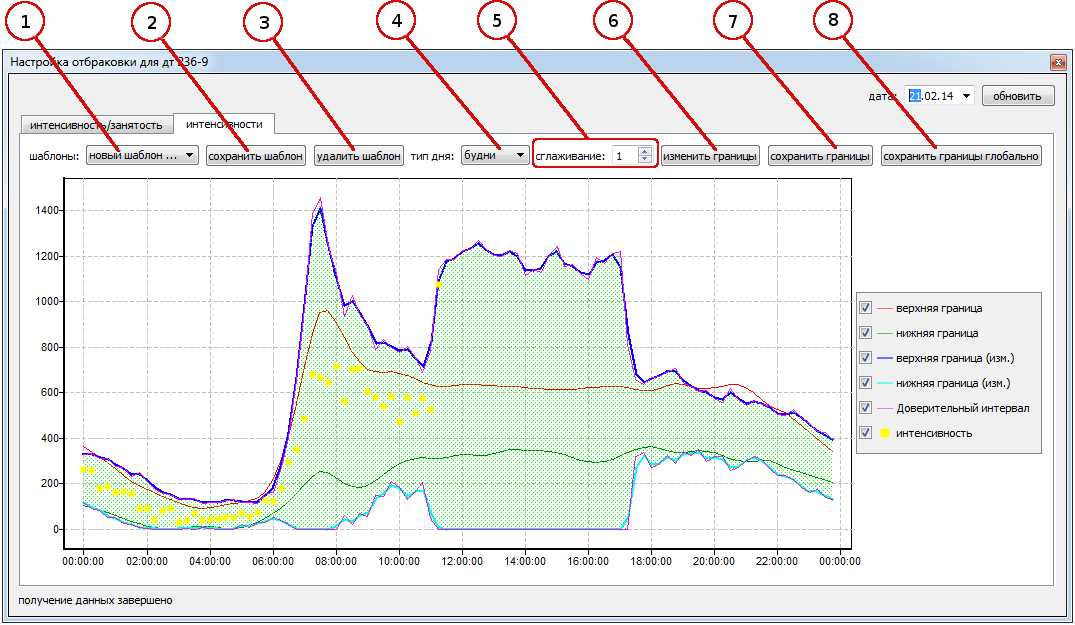The height and width of the screenshot is (625, 1075).
Task: Open the шаблоны dropdown 'новый шаблон'
Action: 142,156
